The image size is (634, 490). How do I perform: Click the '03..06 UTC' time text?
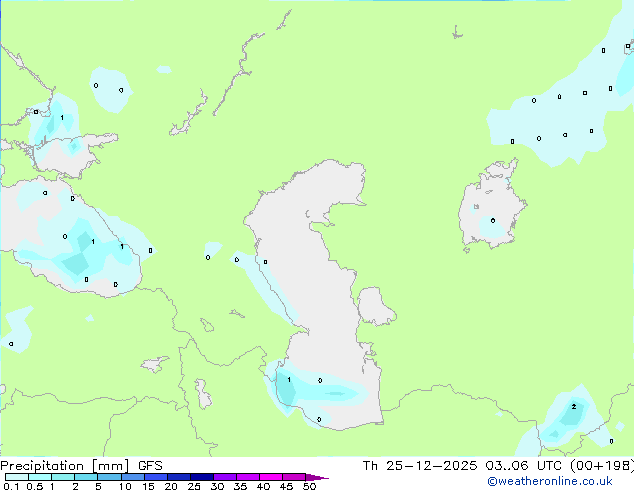(x=524, y=466)
